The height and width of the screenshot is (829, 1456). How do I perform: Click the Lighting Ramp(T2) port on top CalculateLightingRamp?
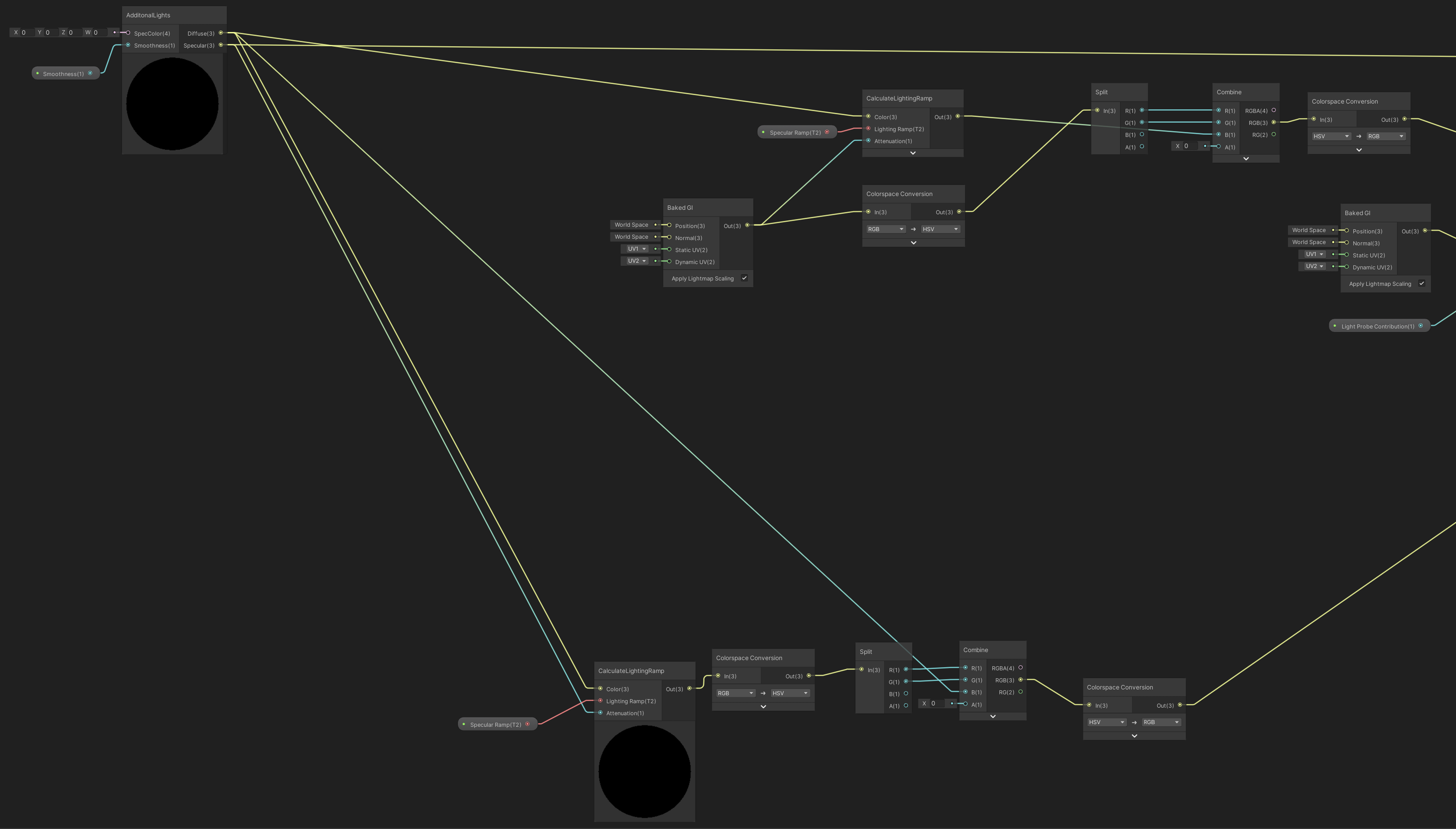pos(868,128)
